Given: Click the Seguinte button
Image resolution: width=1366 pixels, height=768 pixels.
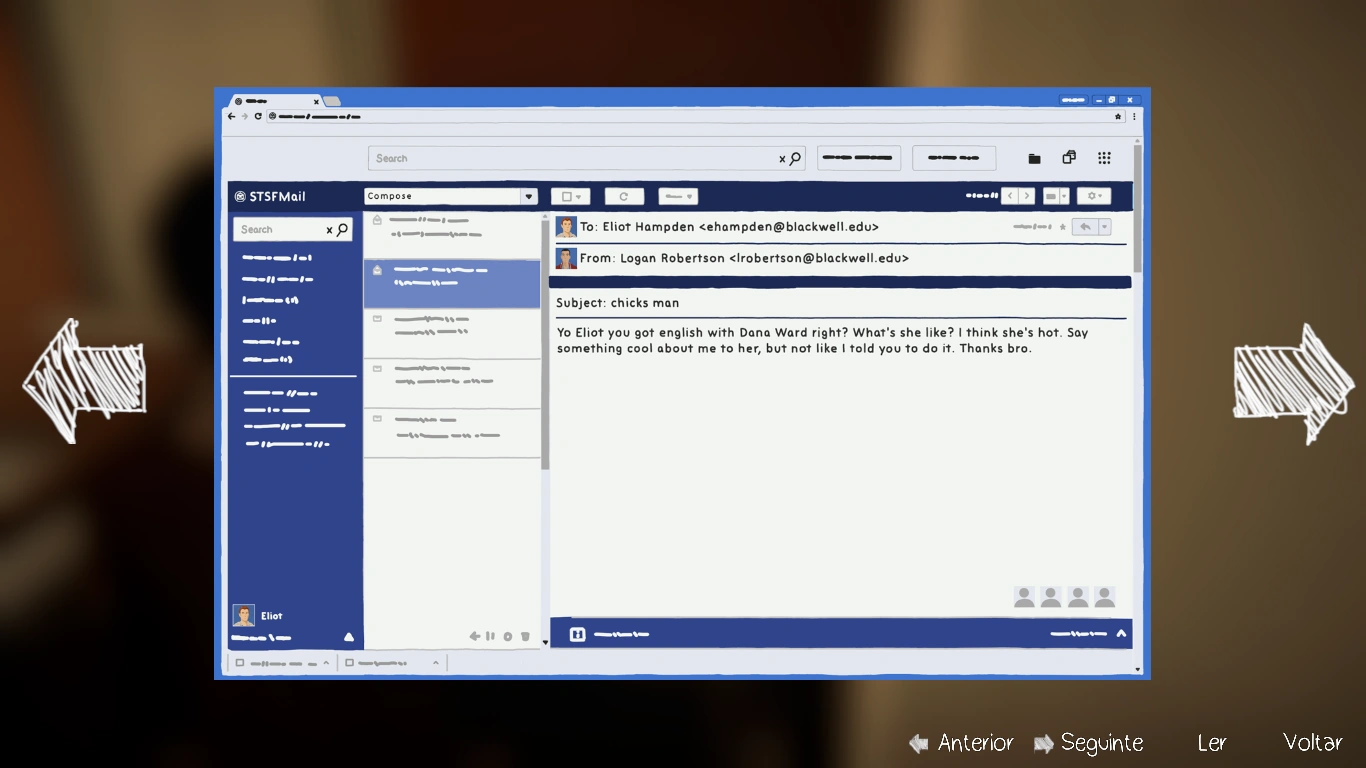Looking at the screenshot, I should click(x=1089, y=743).
